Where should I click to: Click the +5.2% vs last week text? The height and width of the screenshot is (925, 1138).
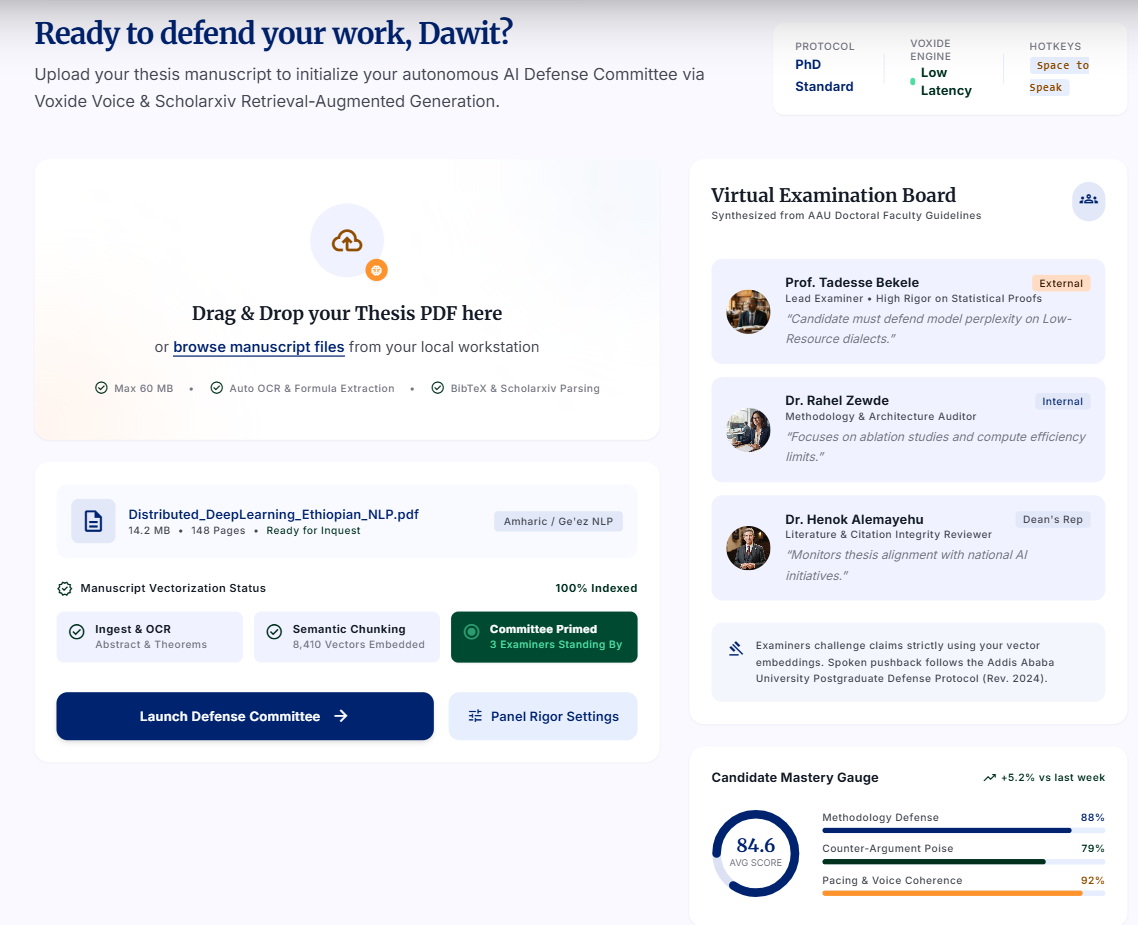pos(1053,778)
